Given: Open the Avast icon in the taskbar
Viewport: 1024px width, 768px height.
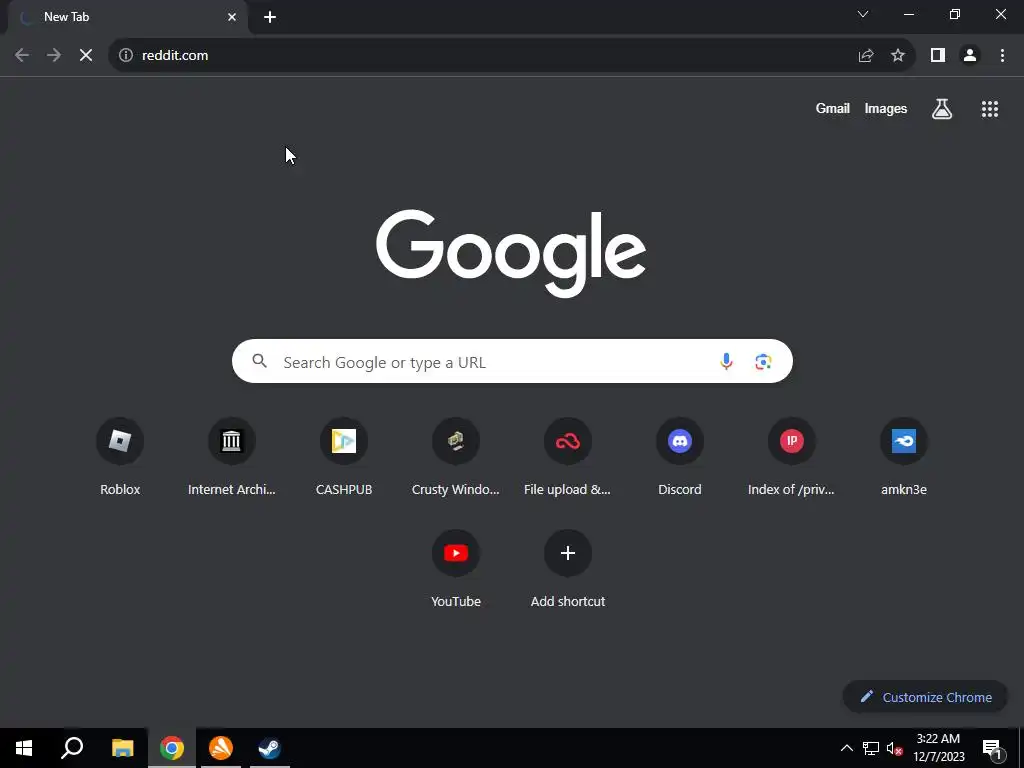Looking at the screenshot, I should (221, 748).
